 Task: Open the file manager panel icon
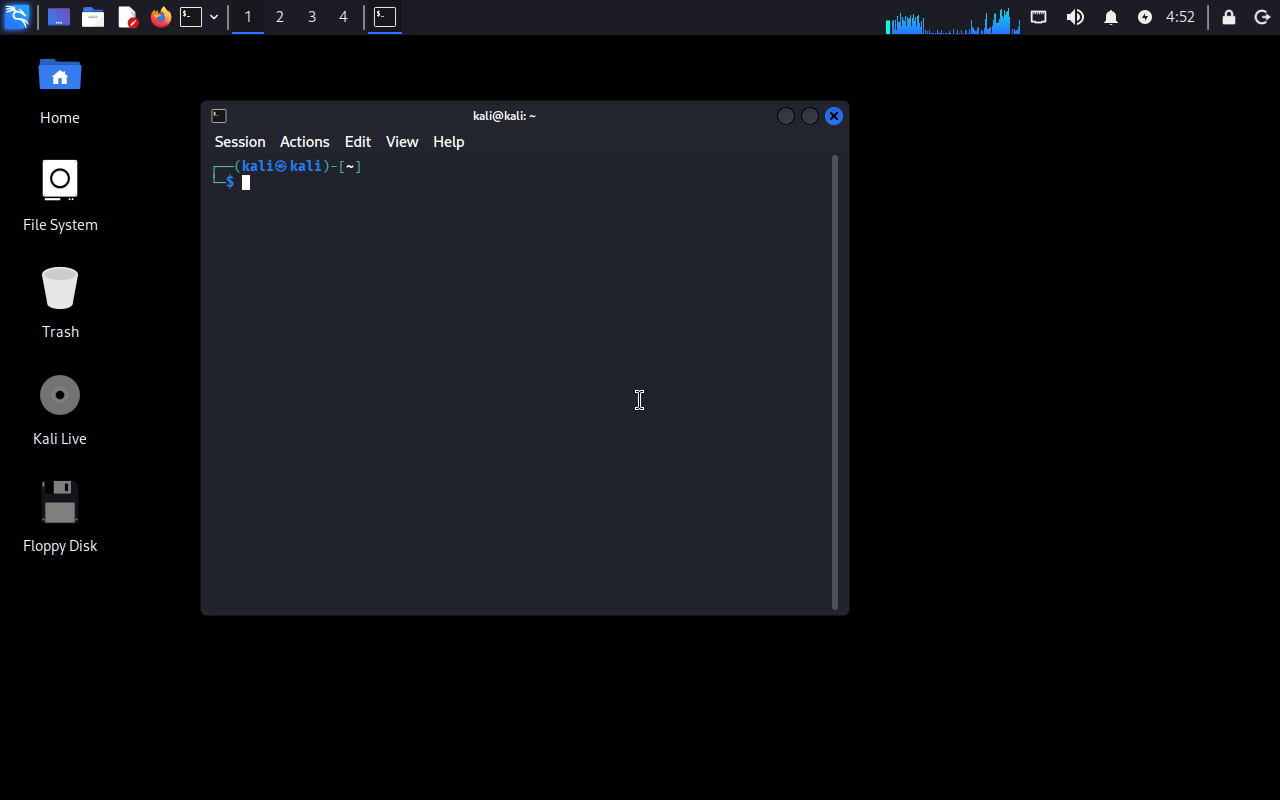pyautogui.click(x=93, y=17)
